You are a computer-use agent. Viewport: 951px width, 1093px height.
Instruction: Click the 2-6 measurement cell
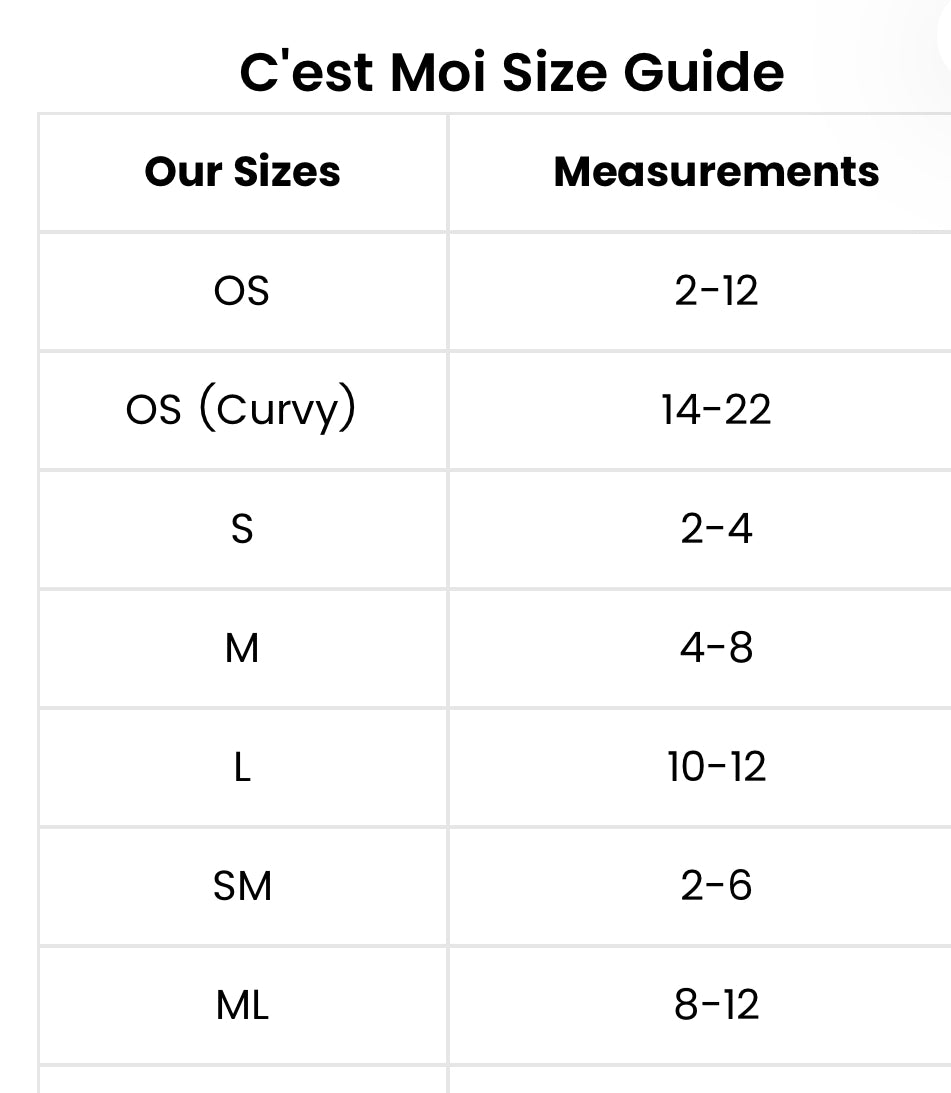(x=716, y=886)
